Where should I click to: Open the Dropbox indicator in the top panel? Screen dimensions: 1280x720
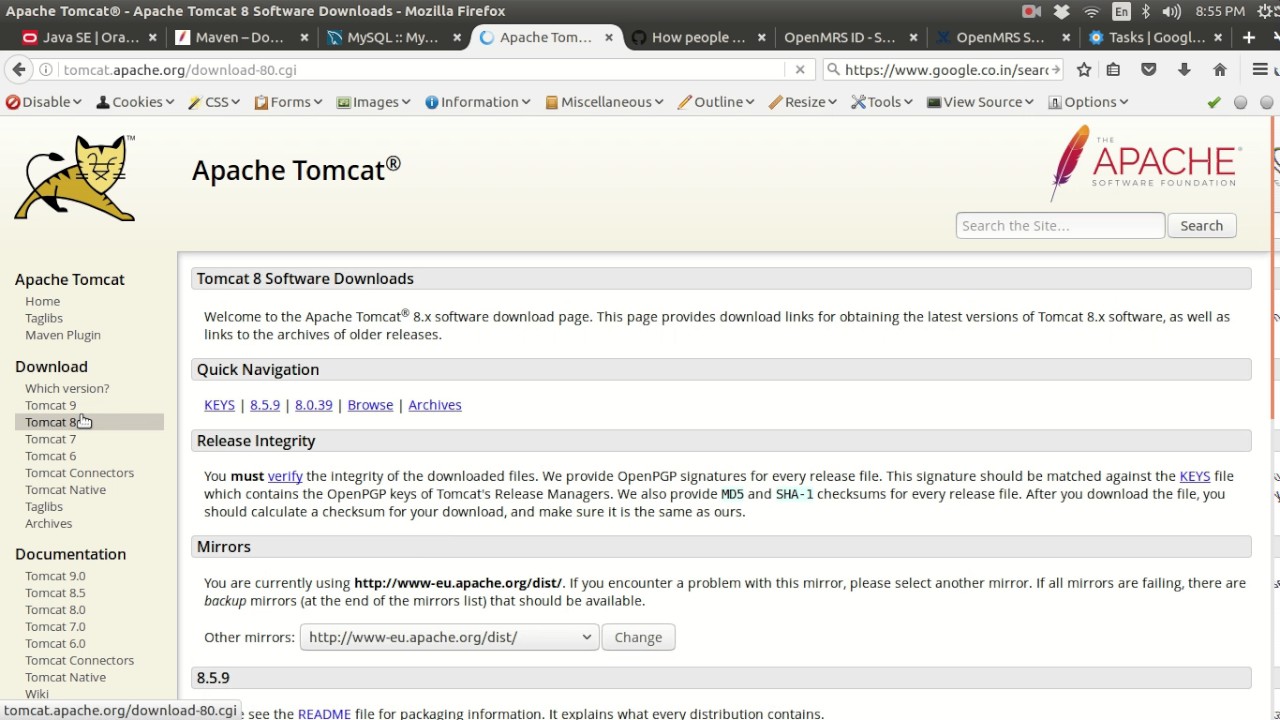(1061, 11)
